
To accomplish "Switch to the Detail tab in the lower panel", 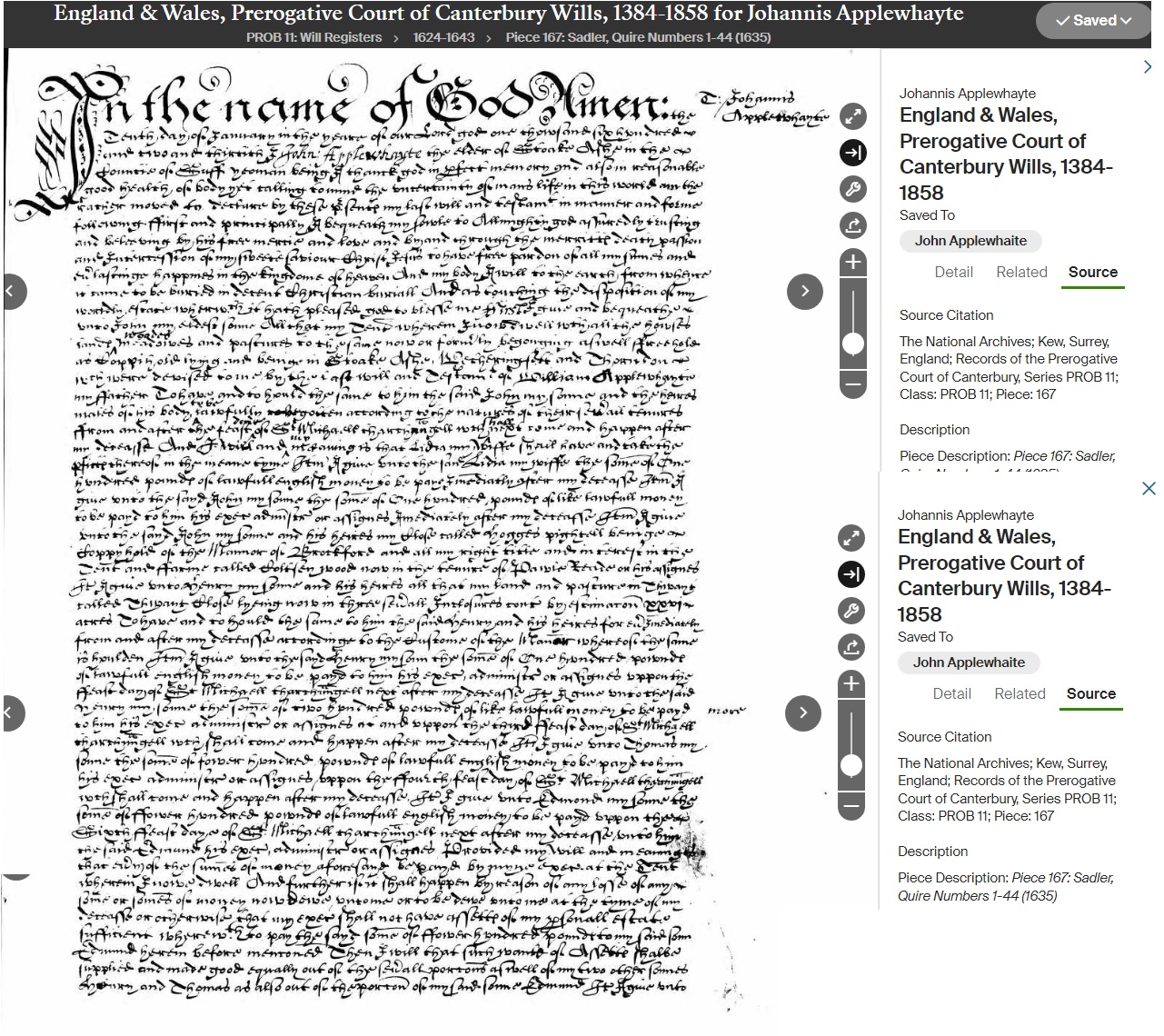I will point(952,693).
